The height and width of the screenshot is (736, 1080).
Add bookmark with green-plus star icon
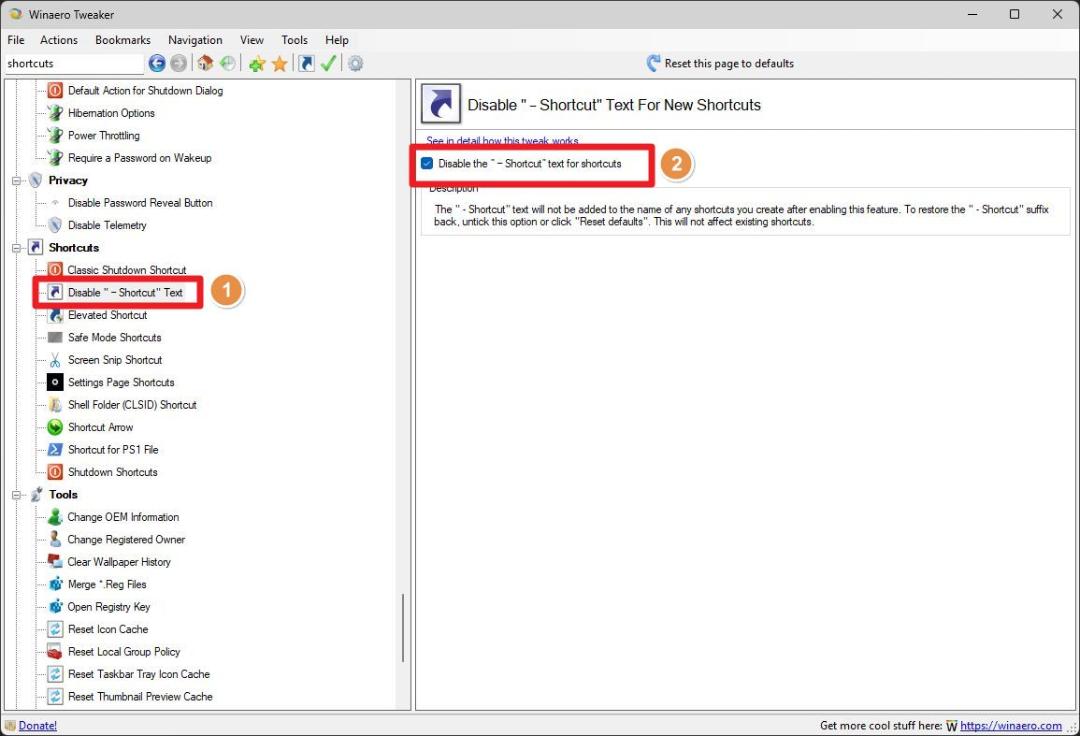click(258, 63)
